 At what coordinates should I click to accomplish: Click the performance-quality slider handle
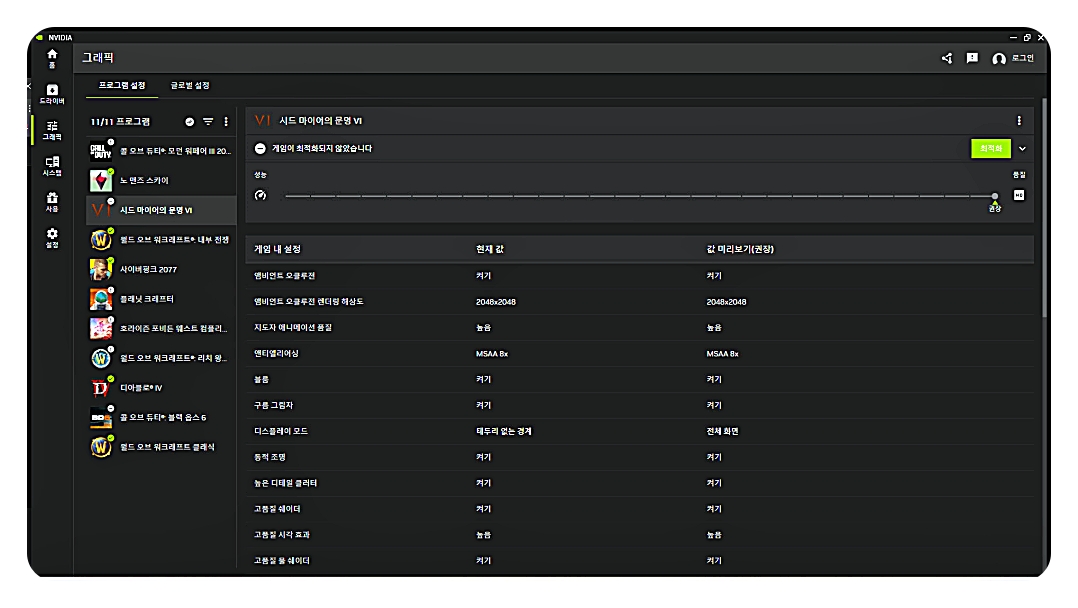995,196
